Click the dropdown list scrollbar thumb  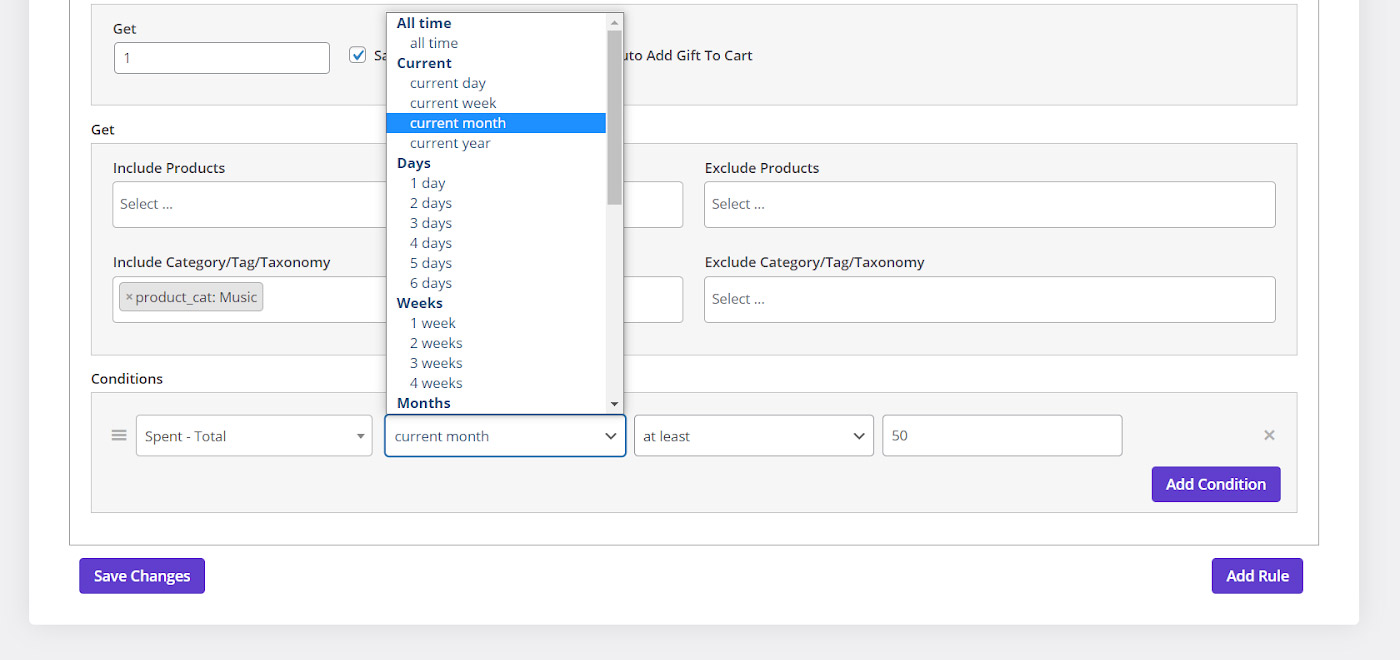[x=614, y=115]
